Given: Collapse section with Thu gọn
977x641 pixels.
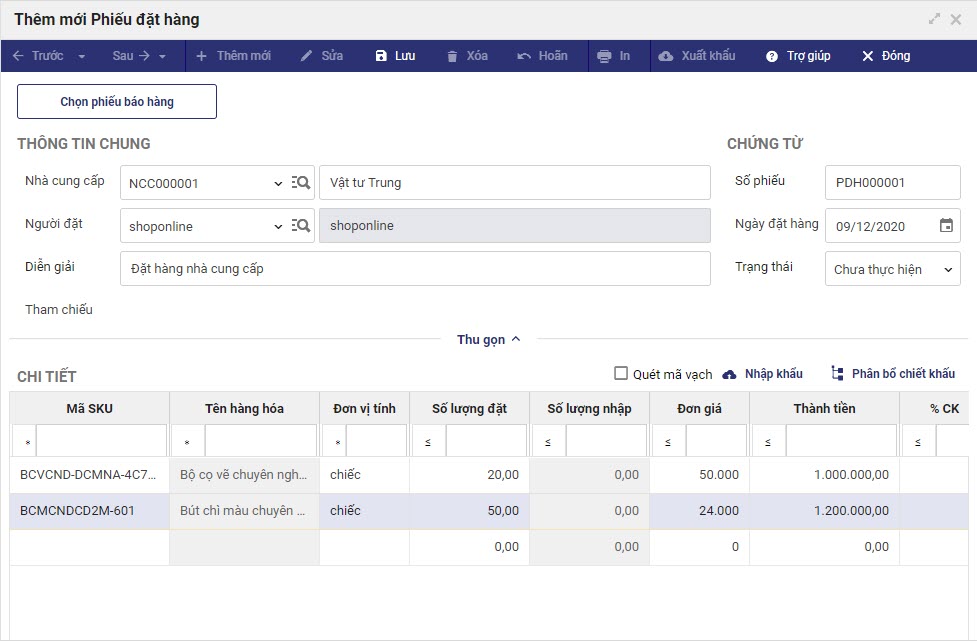Looking at the screenshot, I should (x=488, y=339).
